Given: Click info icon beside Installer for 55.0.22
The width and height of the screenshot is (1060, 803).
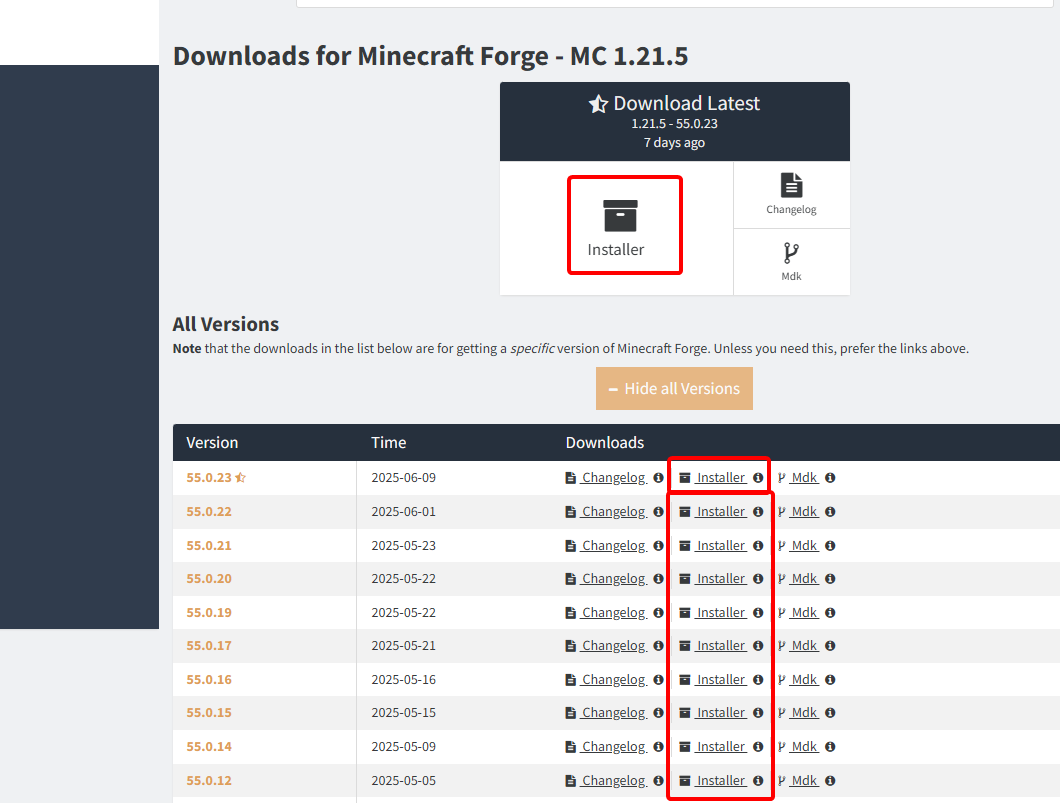Looking at the screenshot, I should tap(758, 512).
